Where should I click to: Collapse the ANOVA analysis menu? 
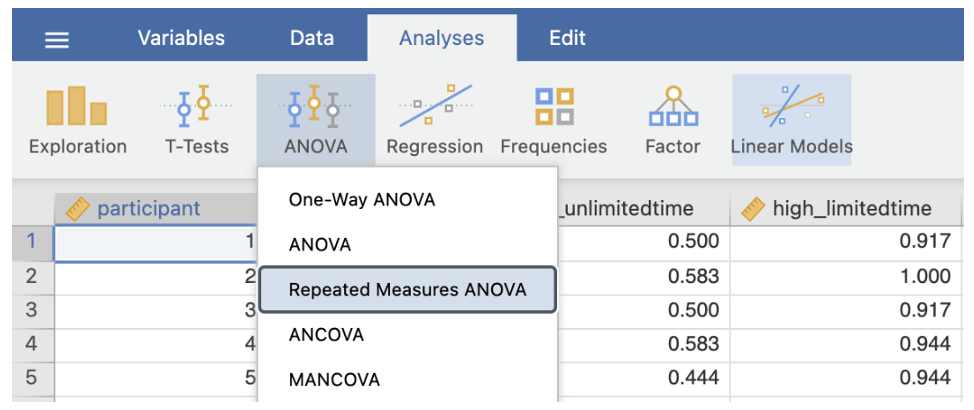click(315, 119)
